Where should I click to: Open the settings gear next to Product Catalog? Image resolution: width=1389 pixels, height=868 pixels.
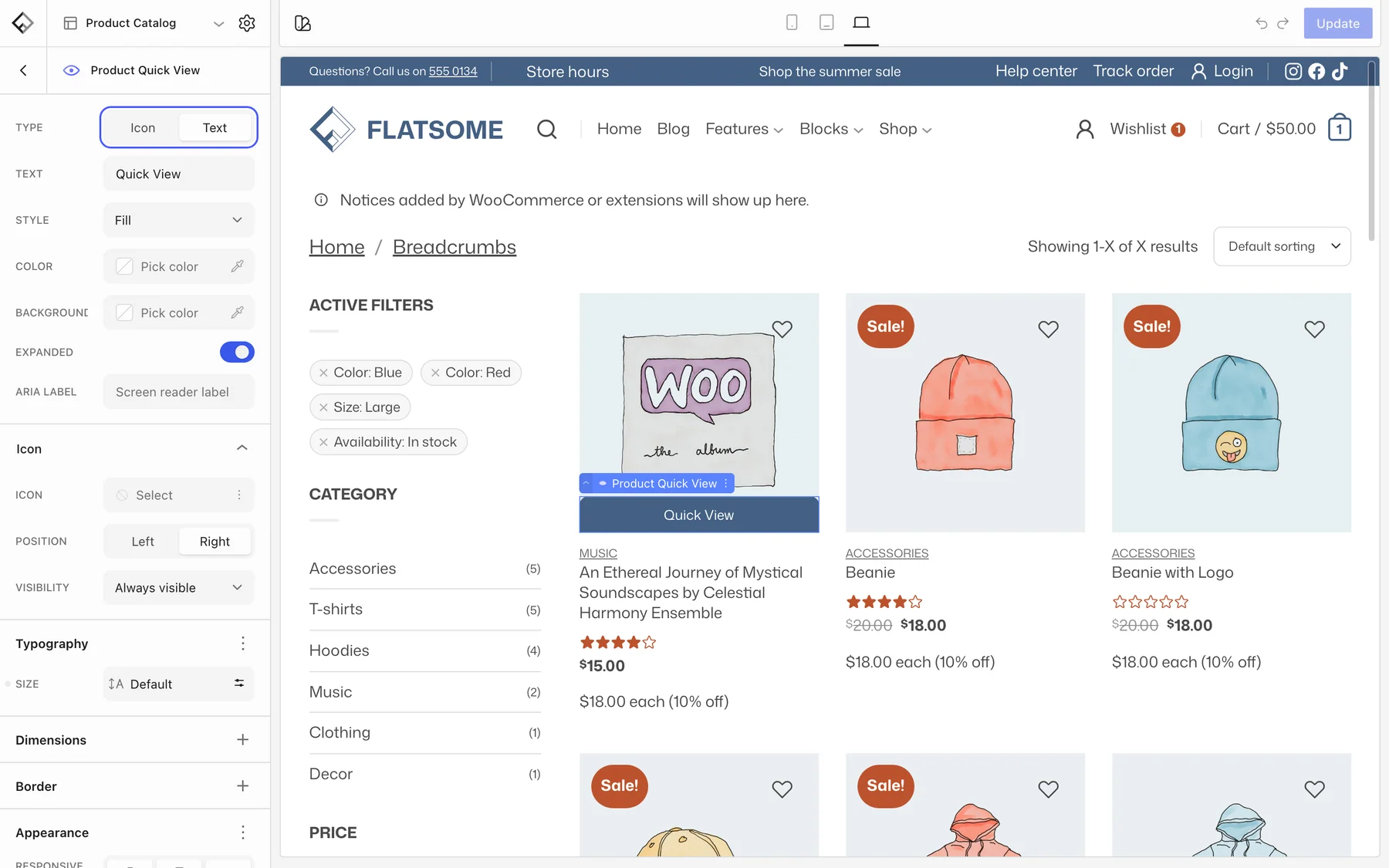(247, 23)
